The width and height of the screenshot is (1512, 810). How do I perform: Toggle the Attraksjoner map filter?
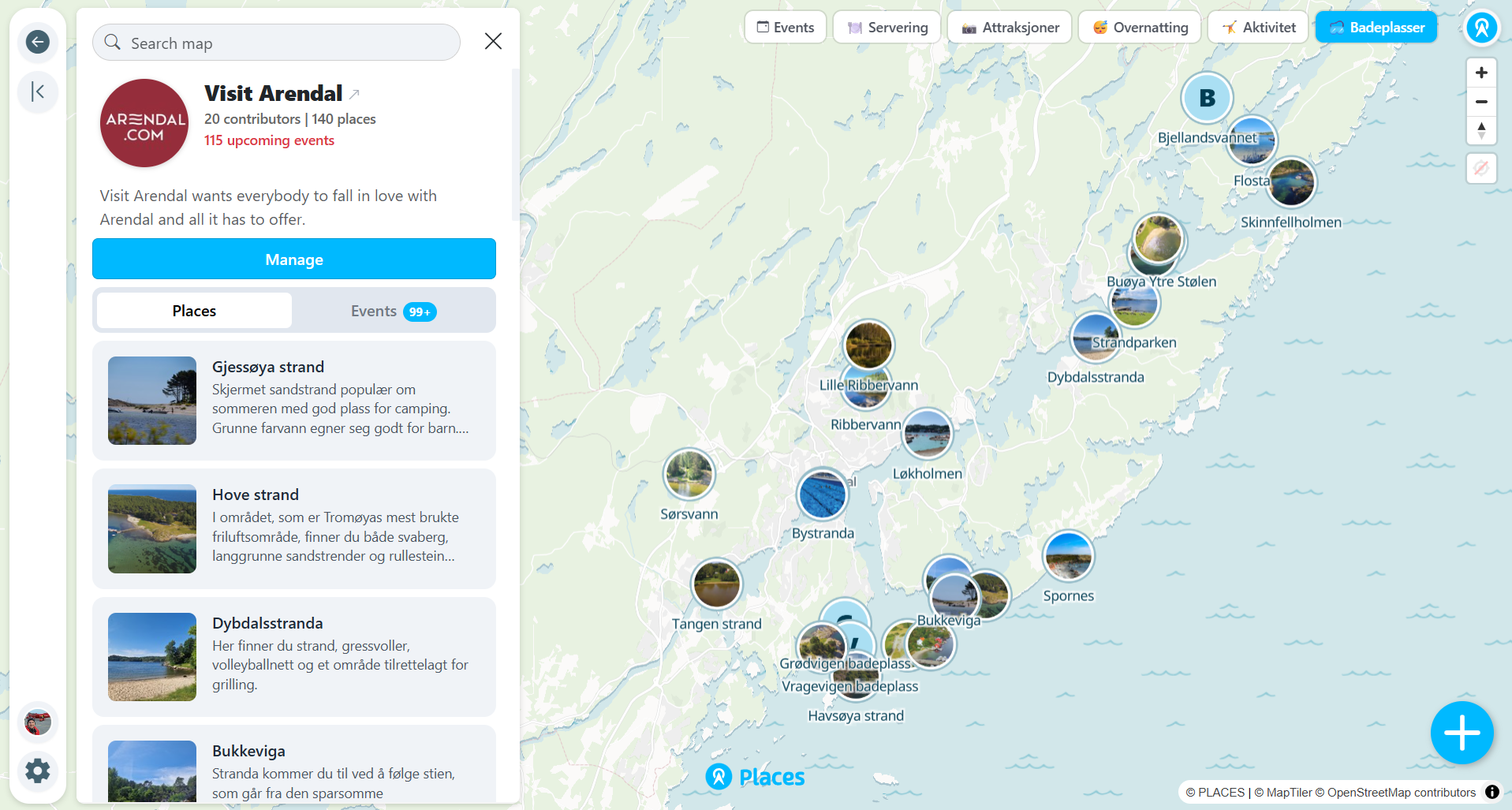(x=1010, y=28)
